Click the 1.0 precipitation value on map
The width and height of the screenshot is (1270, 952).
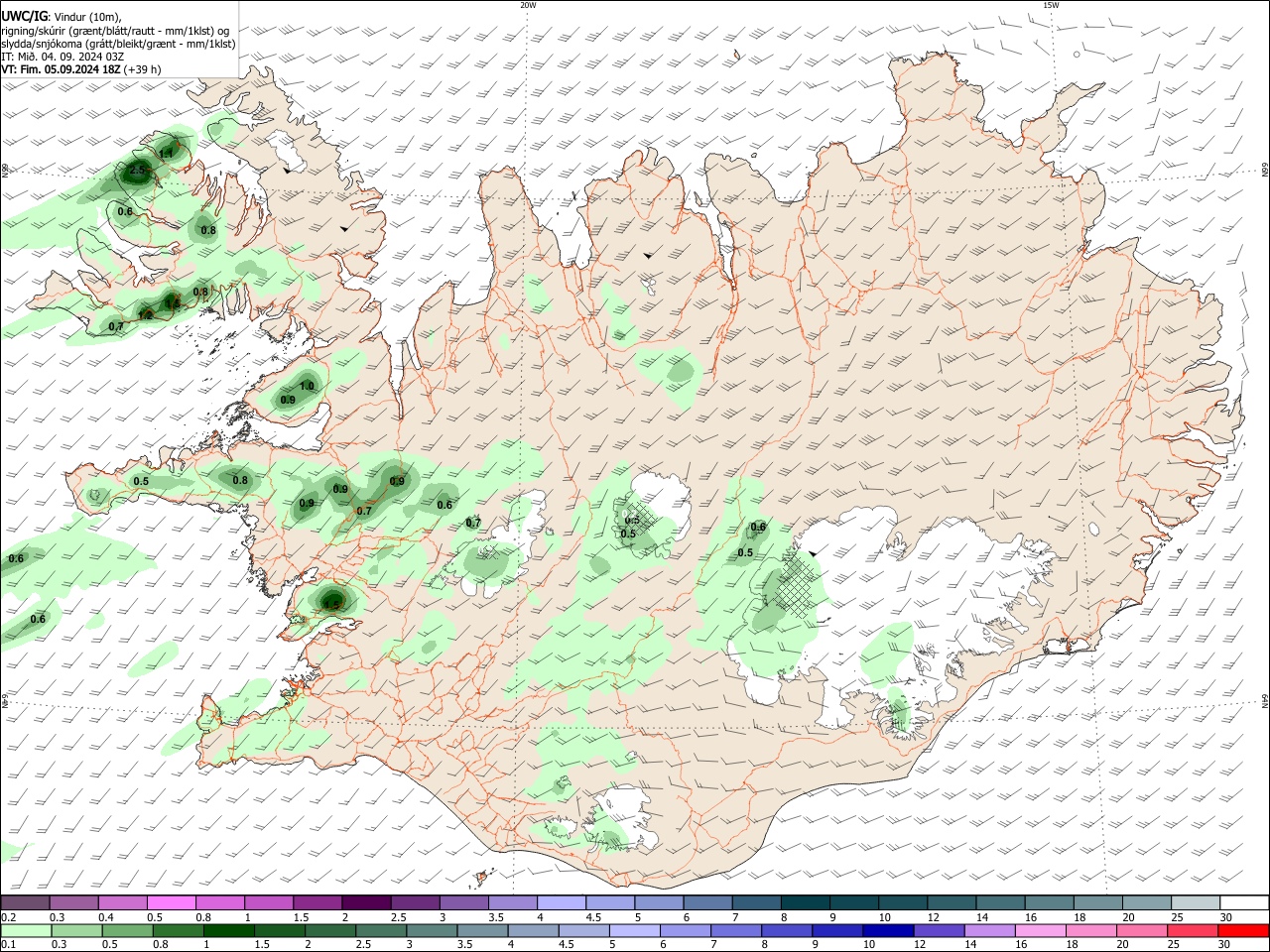(307, 386)
